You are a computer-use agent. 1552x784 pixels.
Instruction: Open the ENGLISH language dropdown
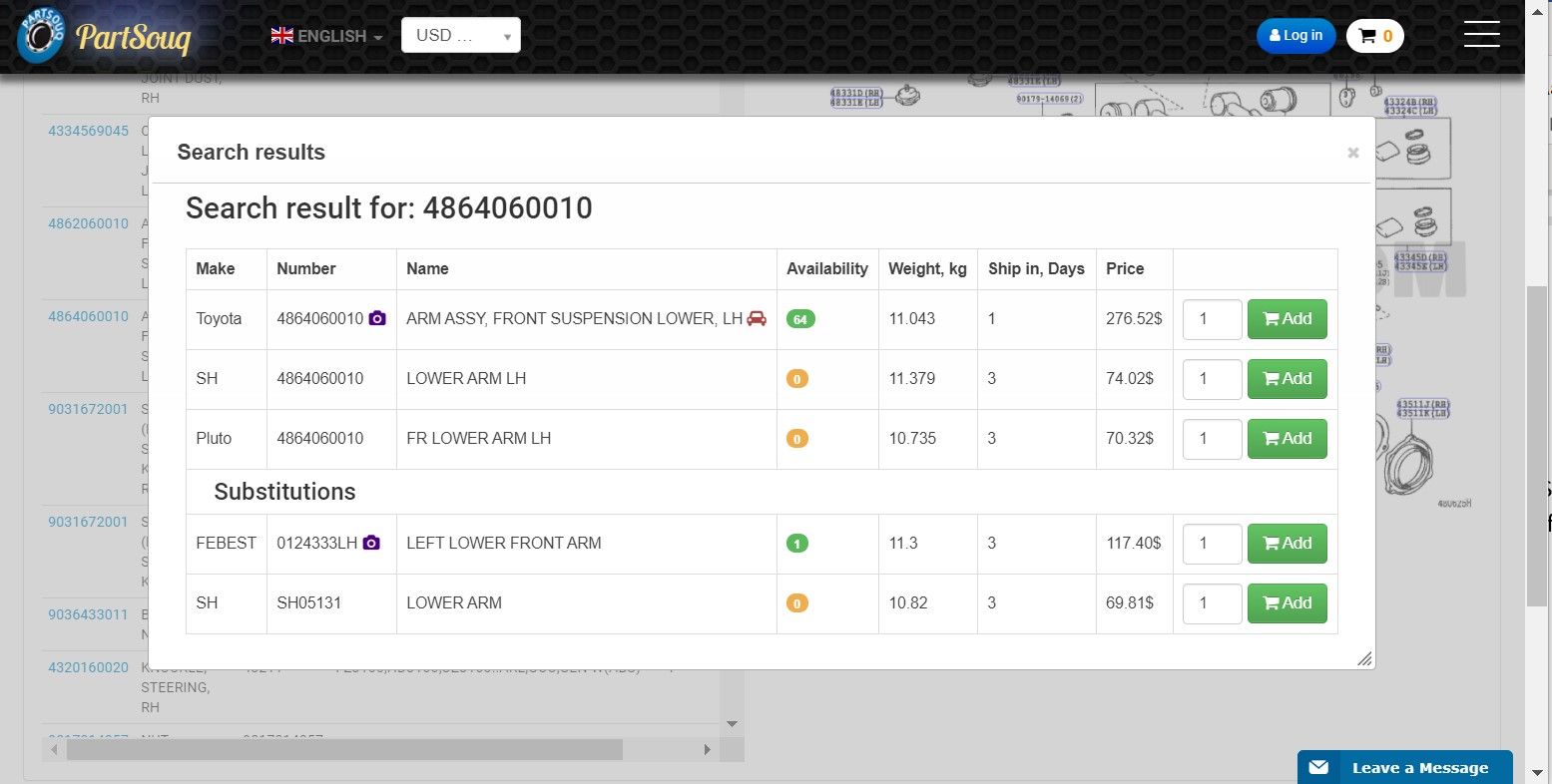point(327,36)
